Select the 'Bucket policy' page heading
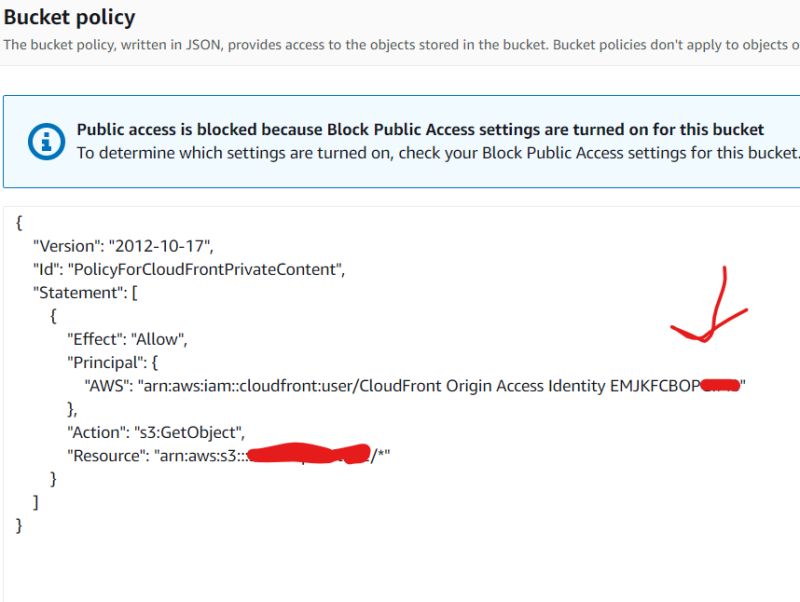The width and height of the screenshot is (800, 602). point(69,17)
